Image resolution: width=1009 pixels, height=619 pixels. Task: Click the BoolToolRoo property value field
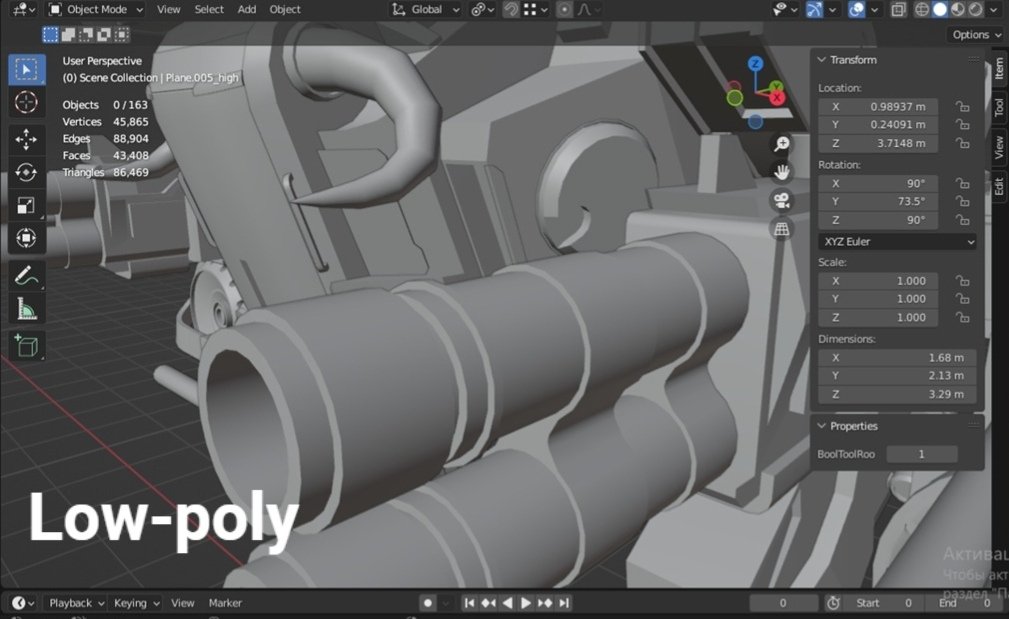pyautogui.click(x=921, y=454)
